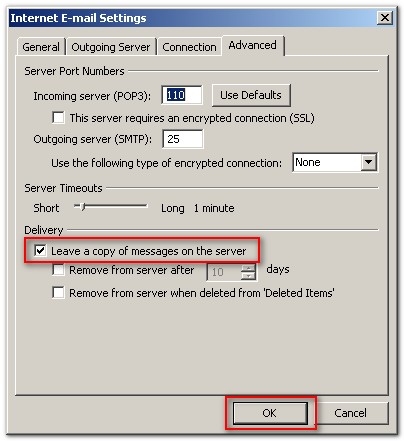Viewport: 404px width, 441px height.
Task: Open the encrypted connection type dropdown
Action: (335, 162)
